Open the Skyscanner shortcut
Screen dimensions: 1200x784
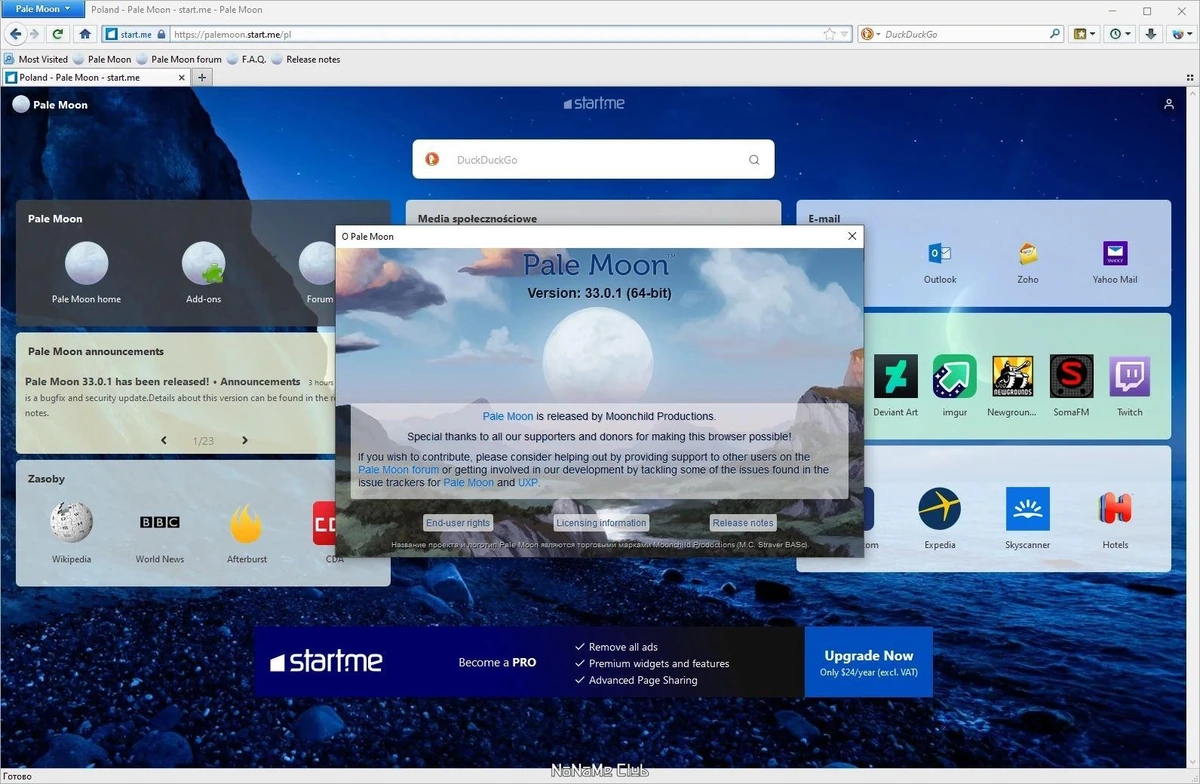tap(1028, 518)
